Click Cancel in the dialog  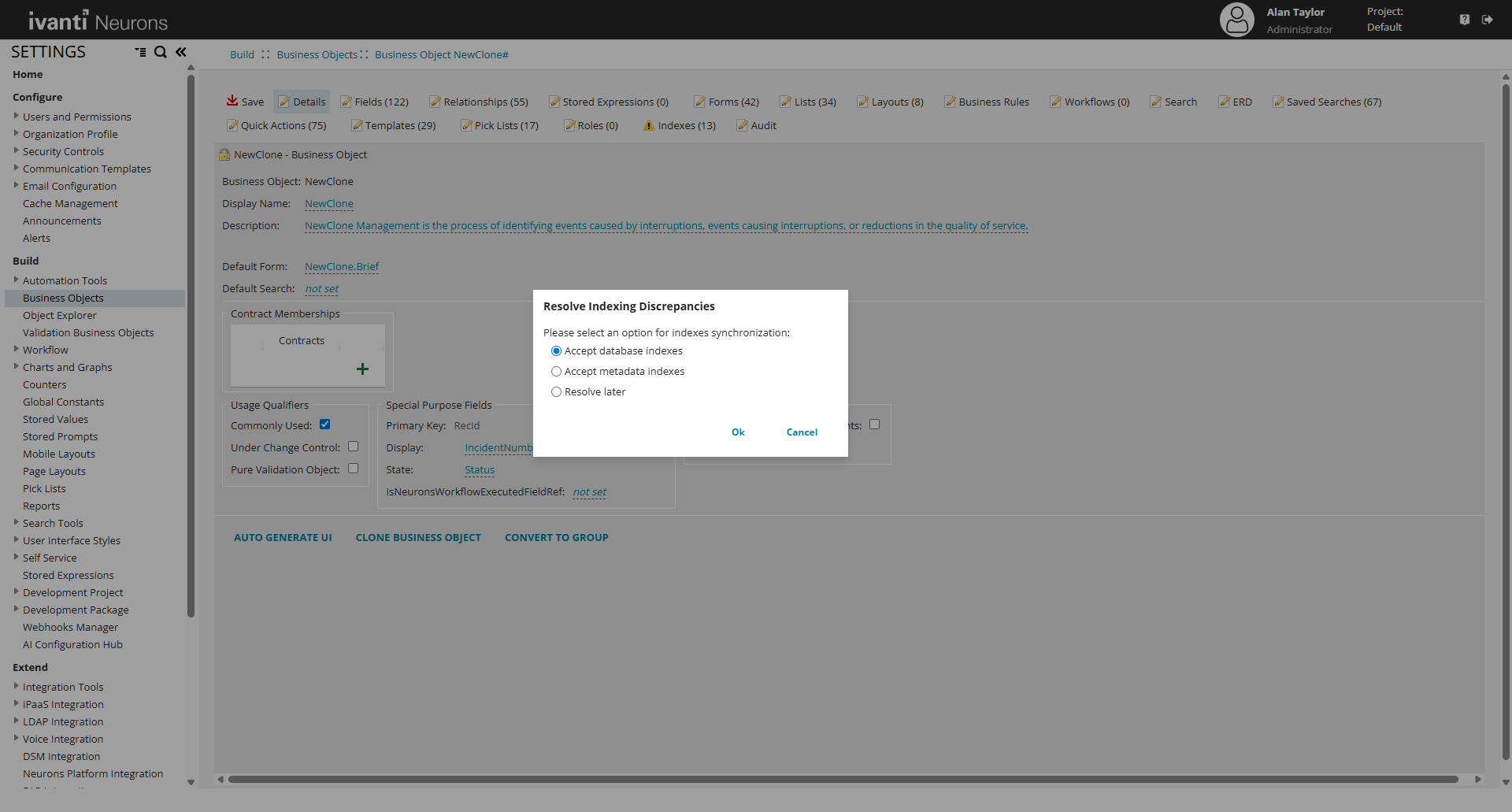click(802, 432)
